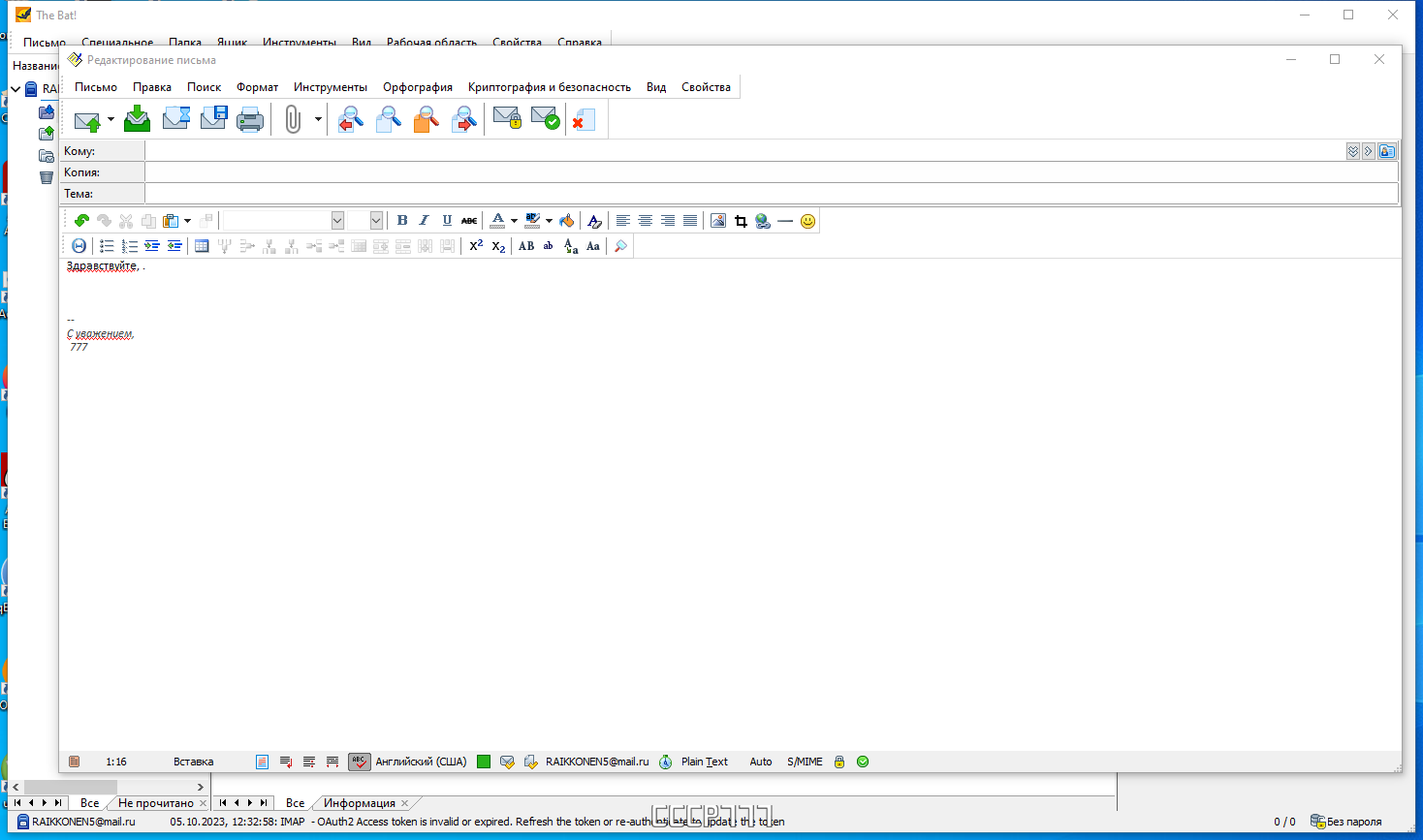
Task: Expand header fields with the double chevron
Action: (1353, 151)
